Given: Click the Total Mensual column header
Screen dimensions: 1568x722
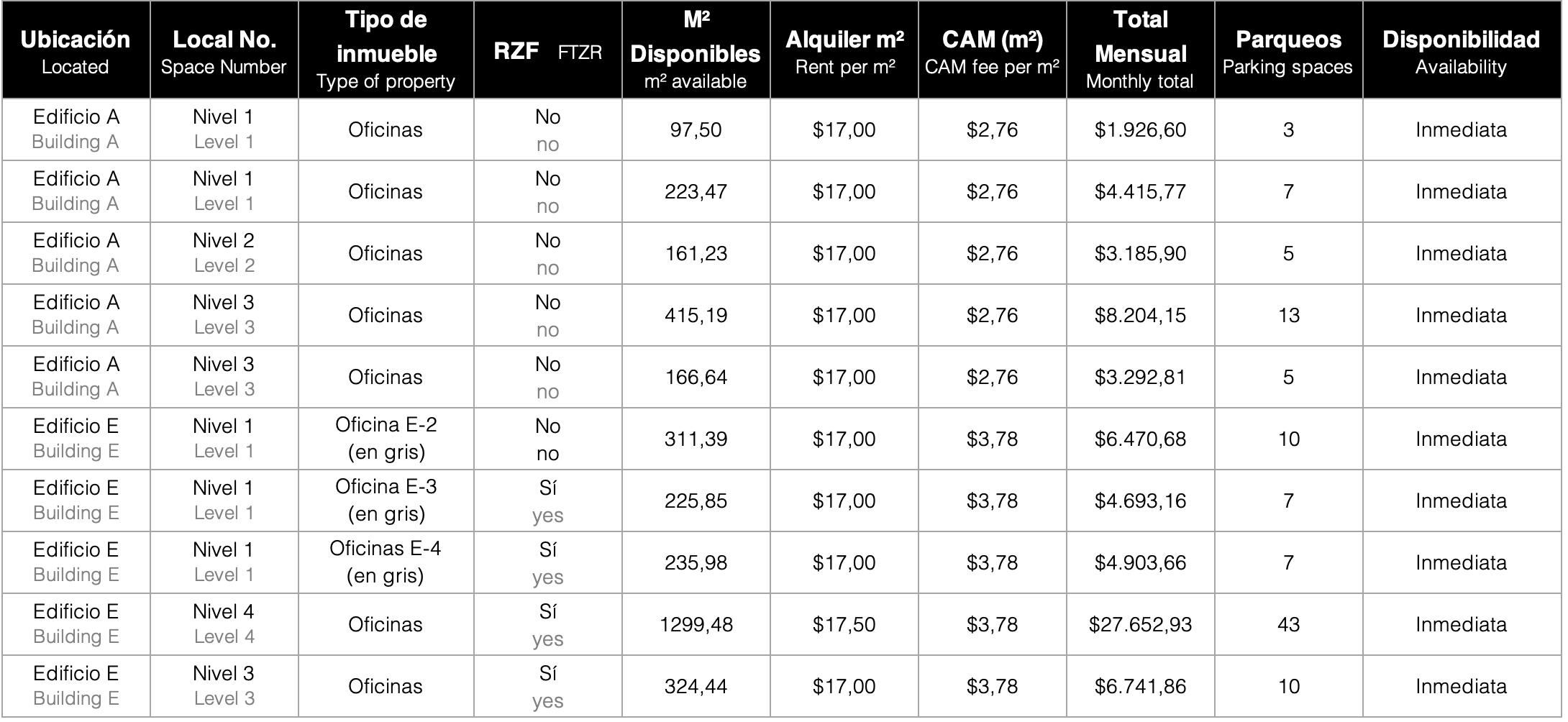Looking at the screenshot, I should pyautogui.click(x=1140, y=50).
